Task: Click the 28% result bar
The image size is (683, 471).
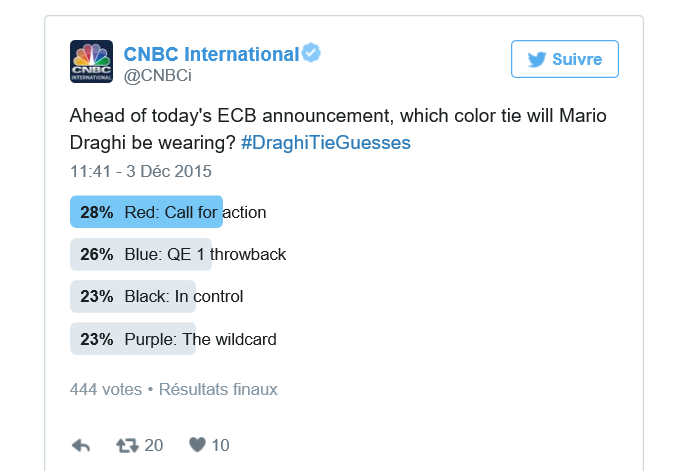Action: coord(97,212)
